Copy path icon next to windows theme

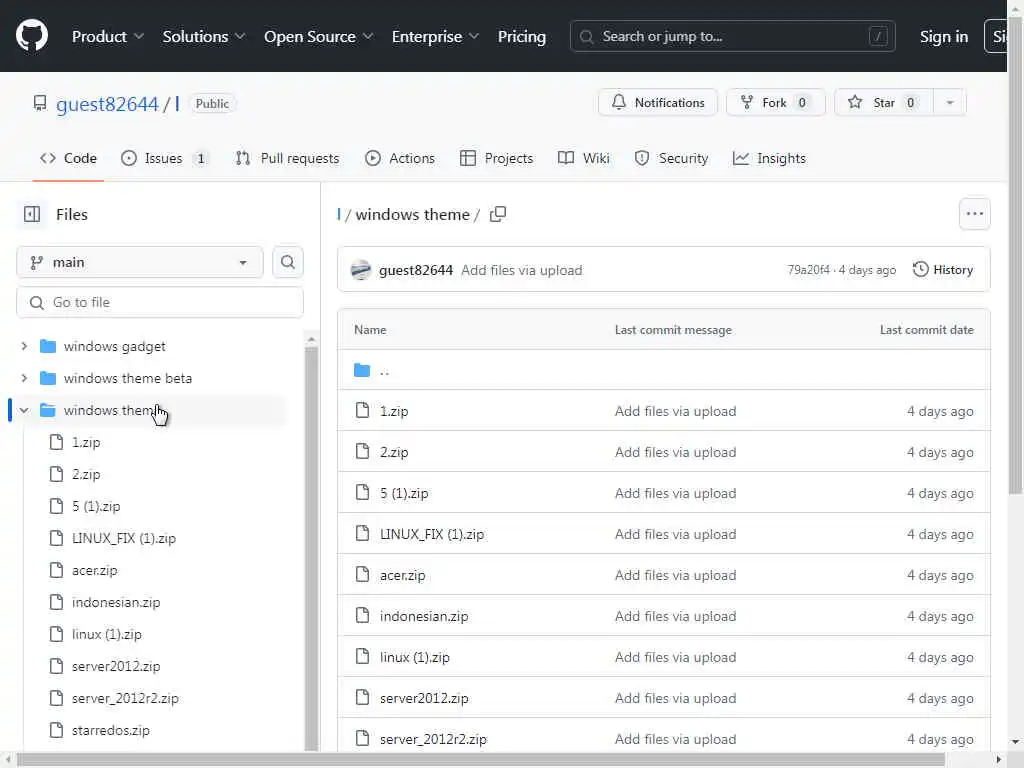[x=498, y=214]
